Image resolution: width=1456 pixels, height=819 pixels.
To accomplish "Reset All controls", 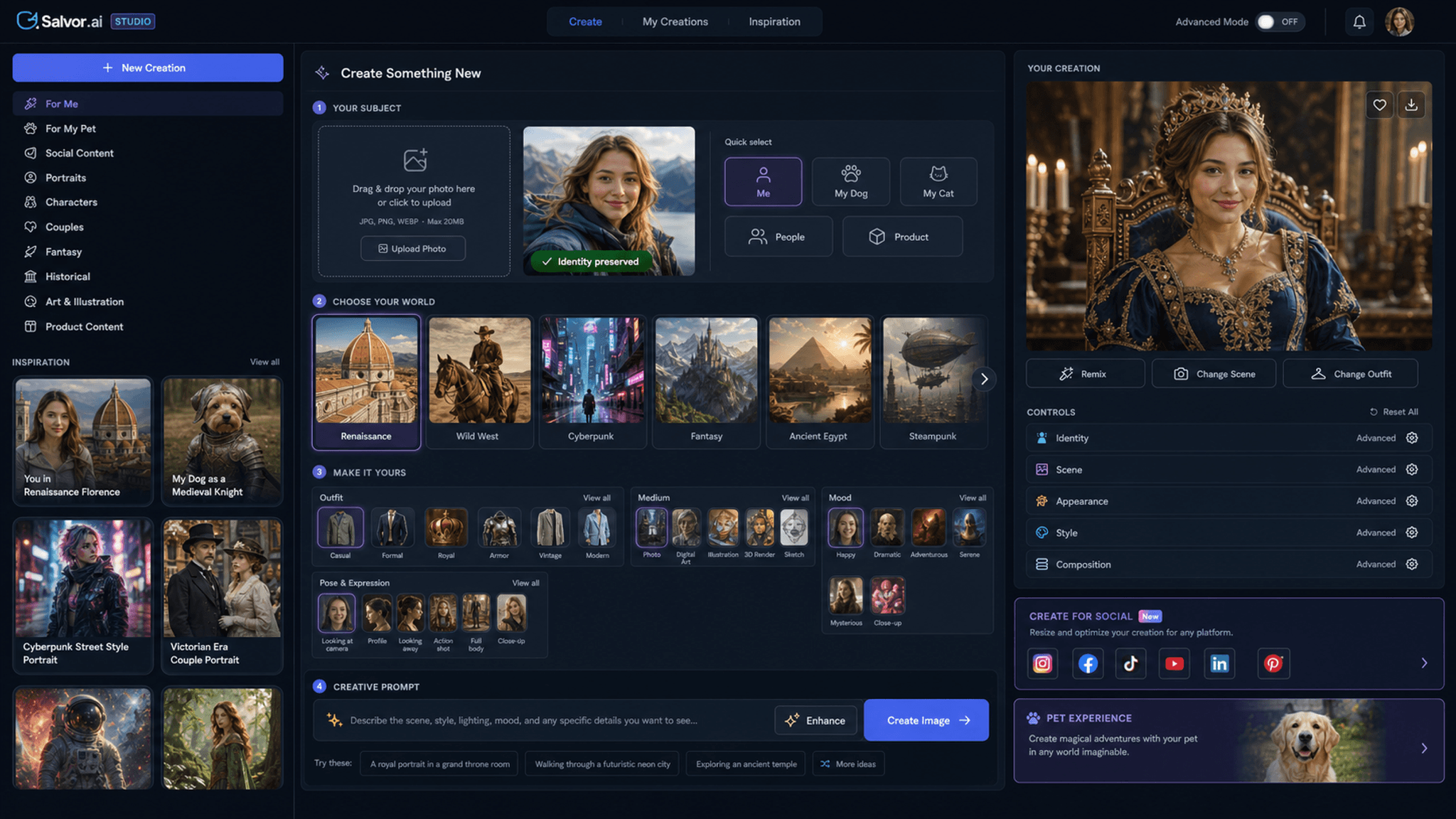I will pyautogui.click(x=1393, y=412).
